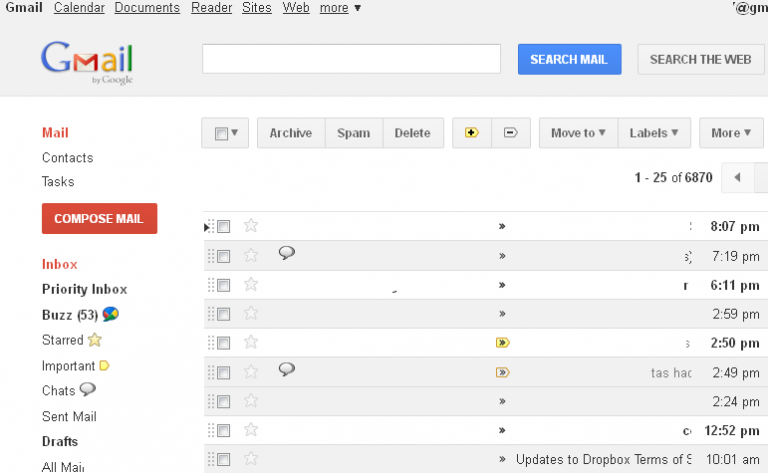Open Documents from top bar

[x=147, y=8]
